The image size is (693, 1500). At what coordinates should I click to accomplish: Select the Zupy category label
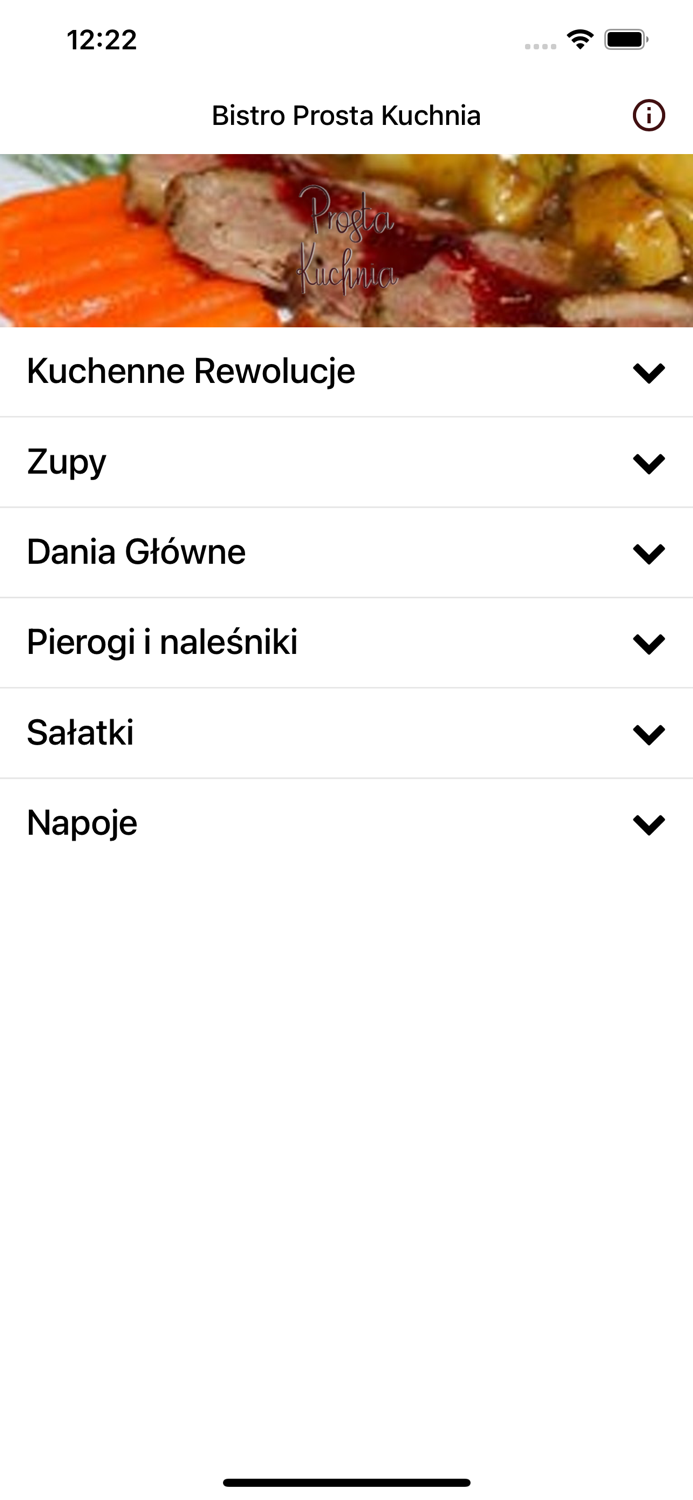[x=67, y=462]
